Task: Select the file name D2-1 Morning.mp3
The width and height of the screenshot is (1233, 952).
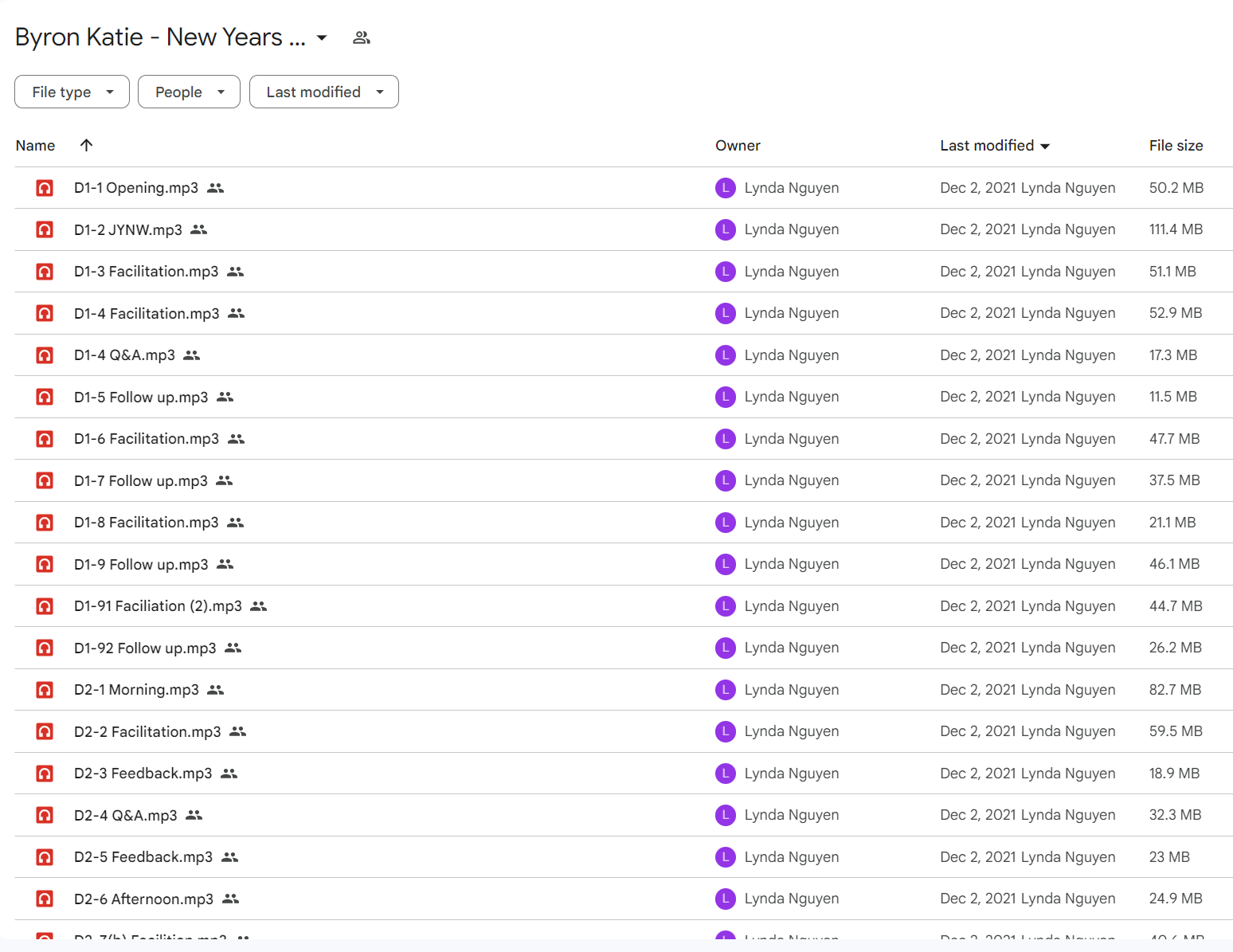Action: [136, 690]
